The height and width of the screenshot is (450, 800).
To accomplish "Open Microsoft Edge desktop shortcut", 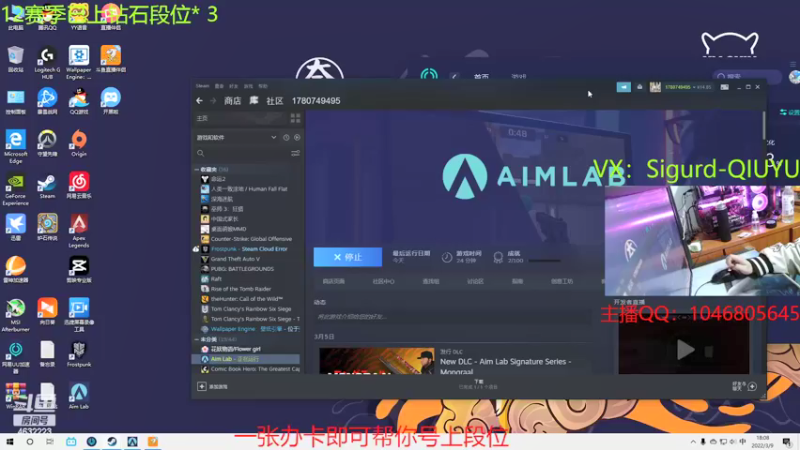I will pyautogui.click(x=15, y=146).
